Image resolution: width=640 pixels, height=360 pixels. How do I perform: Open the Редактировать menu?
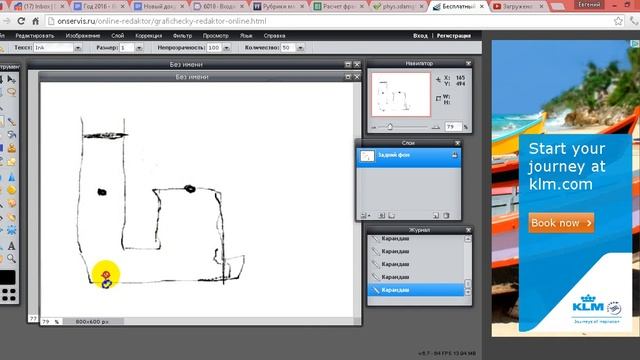(35, 36)
